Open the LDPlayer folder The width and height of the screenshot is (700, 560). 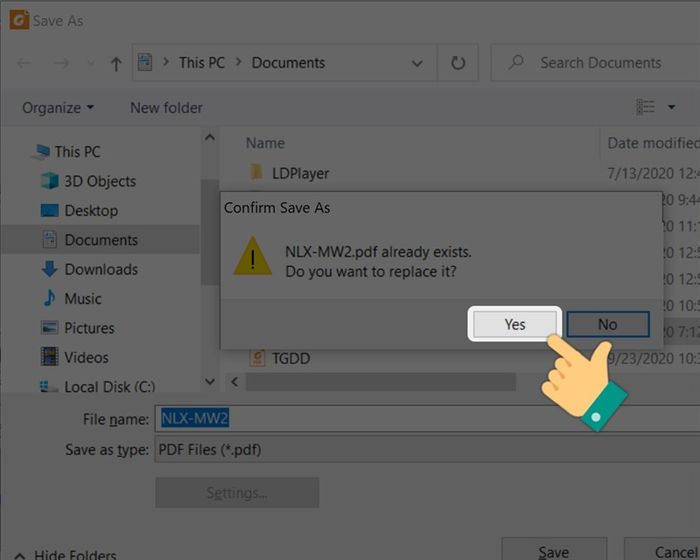[x=300, y=173]
